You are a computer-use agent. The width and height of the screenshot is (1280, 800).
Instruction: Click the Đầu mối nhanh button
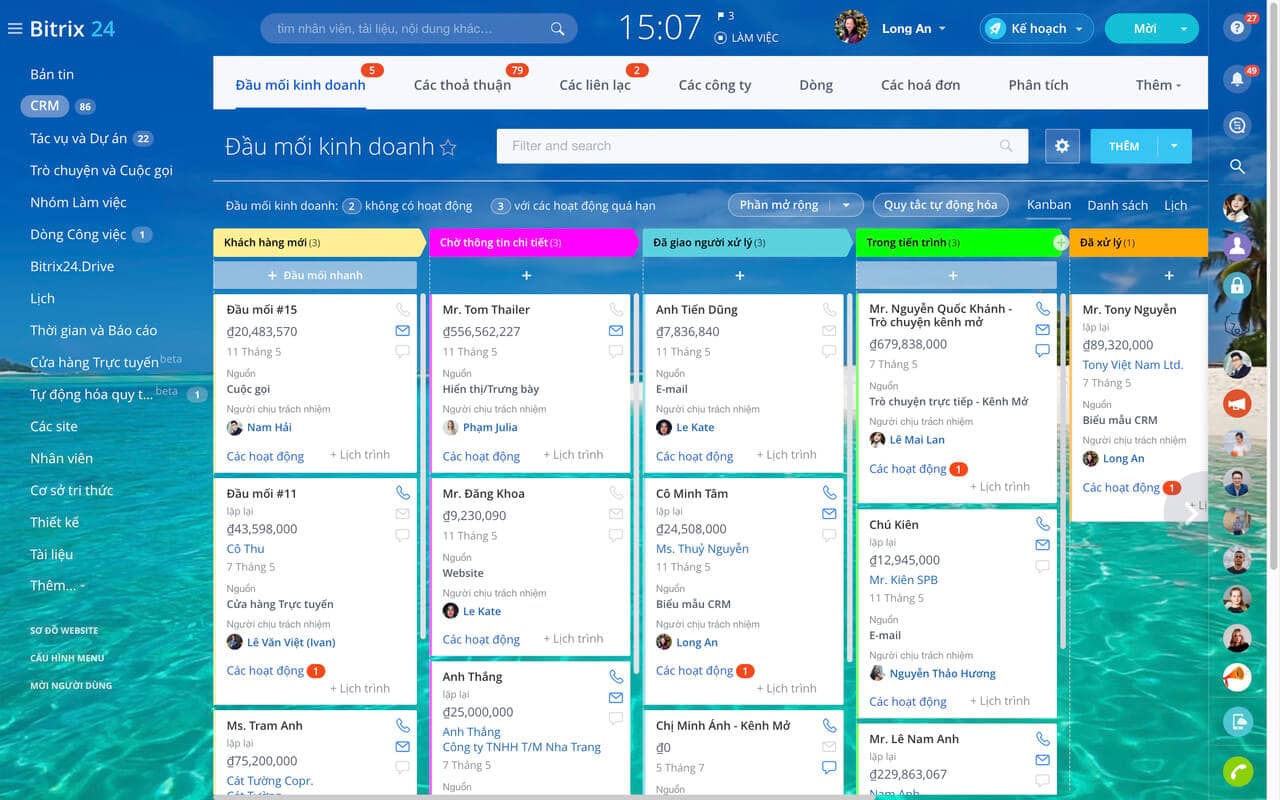[x=315, y=275]
